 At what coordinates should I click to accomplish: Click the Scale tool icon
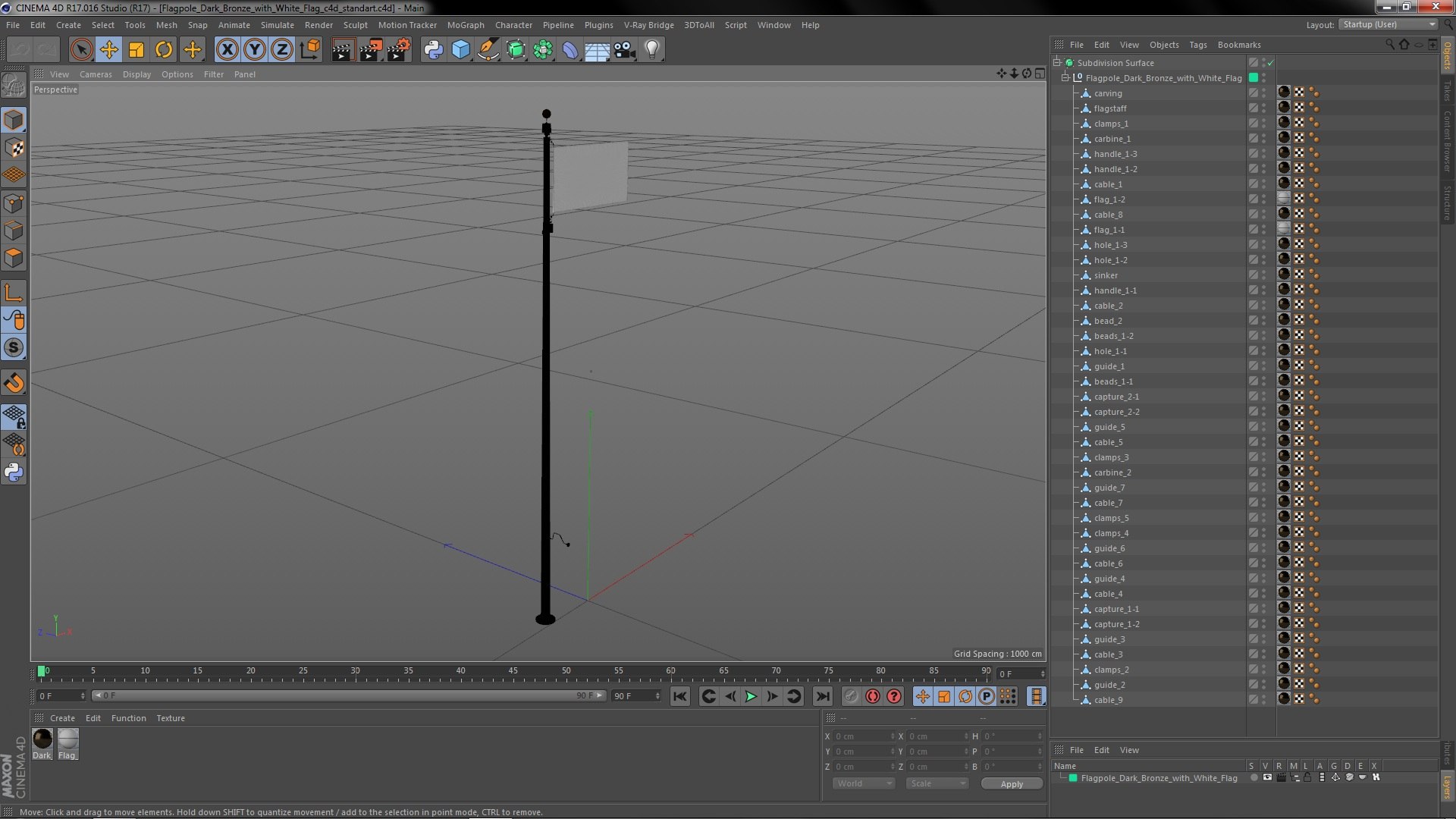pyautogui.click(x=136, y=50)
